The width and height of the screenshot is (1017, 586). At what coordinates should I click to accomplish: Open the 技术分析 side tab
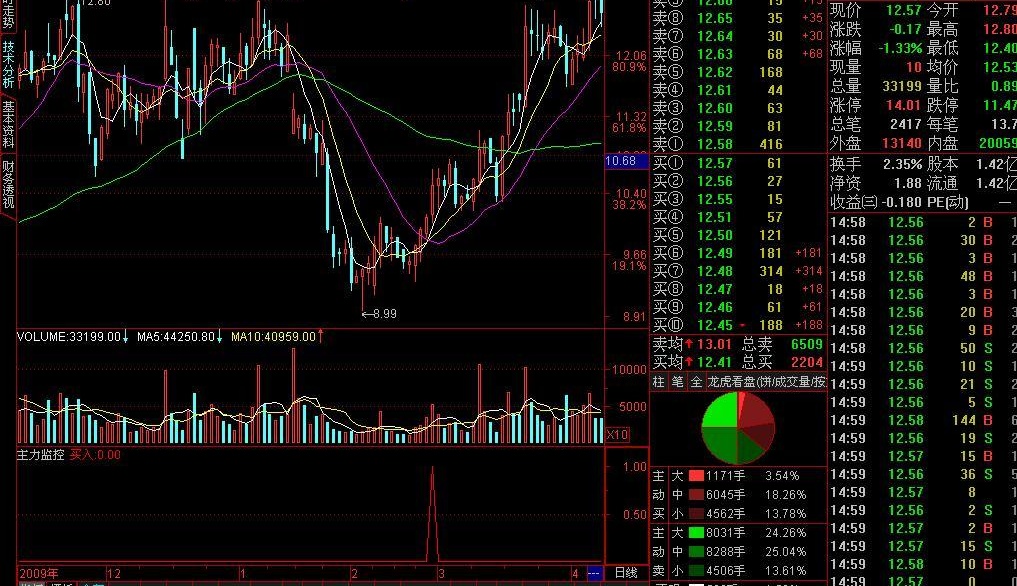tap(8, 64)
